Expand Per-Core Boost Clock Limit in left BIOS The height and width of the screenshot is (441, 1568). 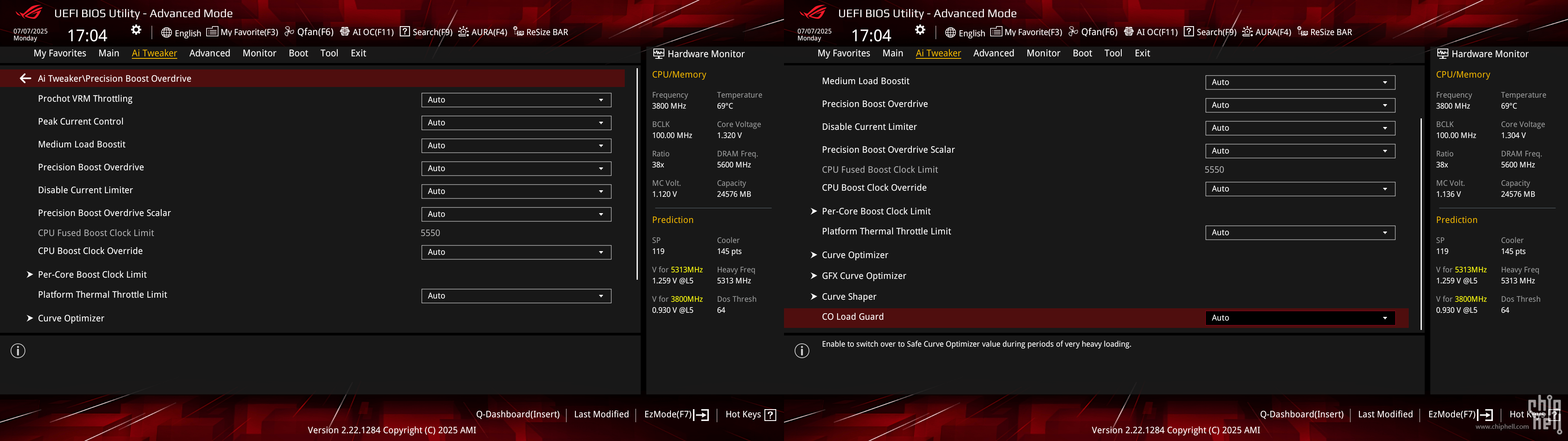tap(92, 275)
